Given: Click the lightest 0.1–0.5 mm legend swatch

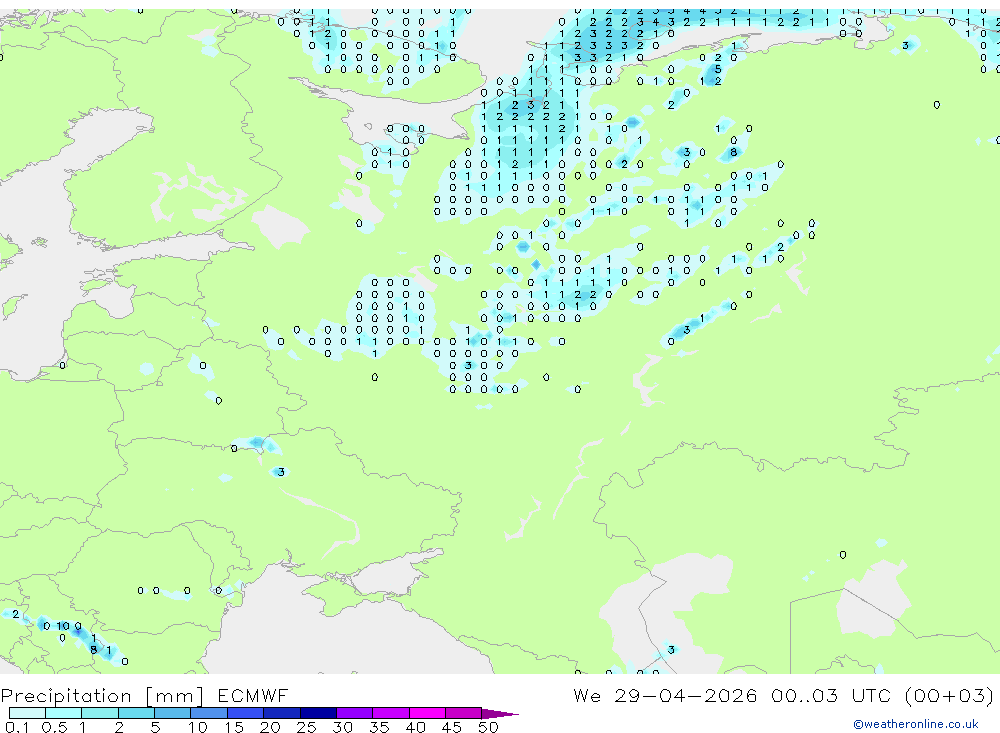Looking at the screenshot, I should (27, 713).
